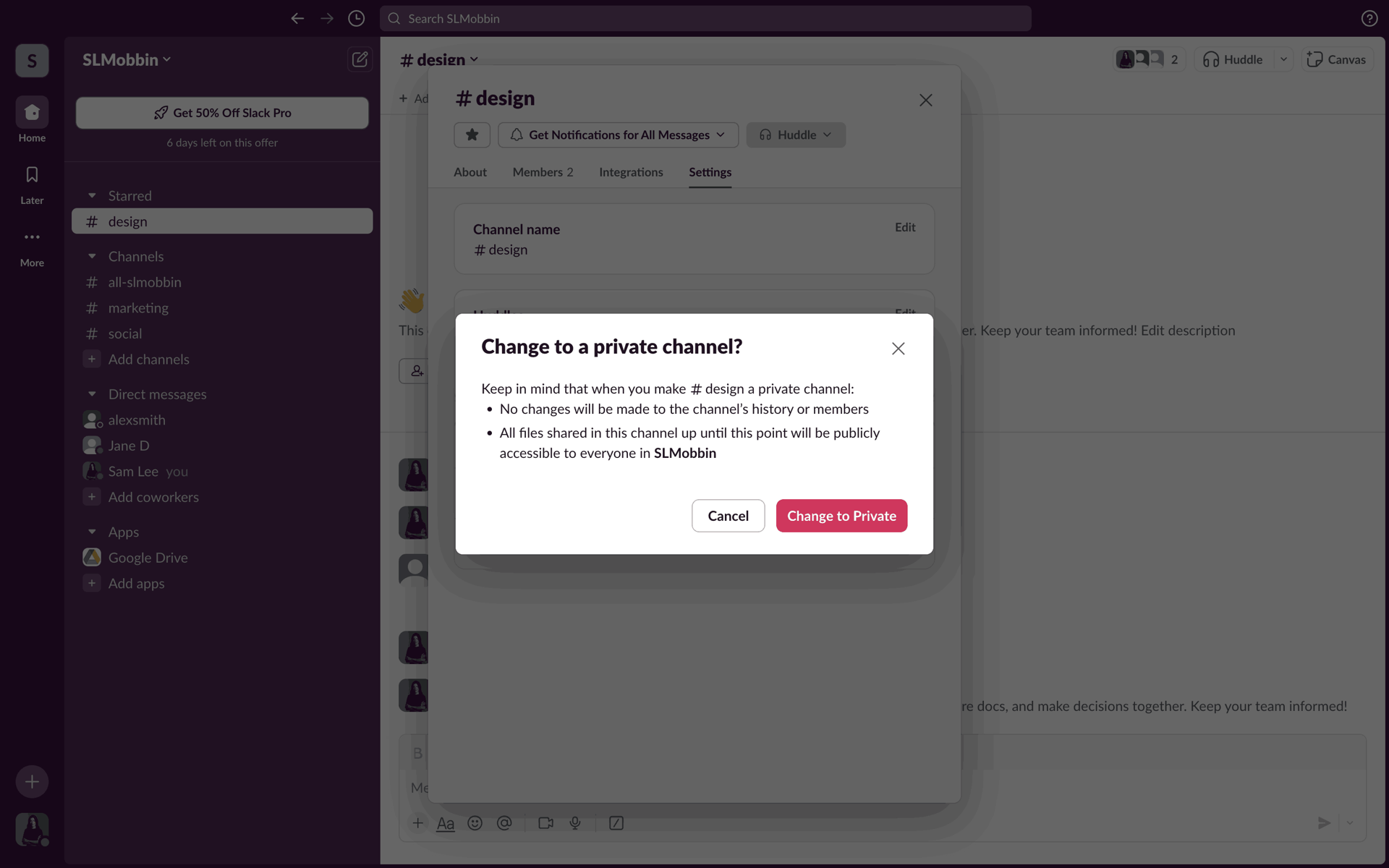
Task: Click the mention @ icon
Action: click(x=504, y=823)
